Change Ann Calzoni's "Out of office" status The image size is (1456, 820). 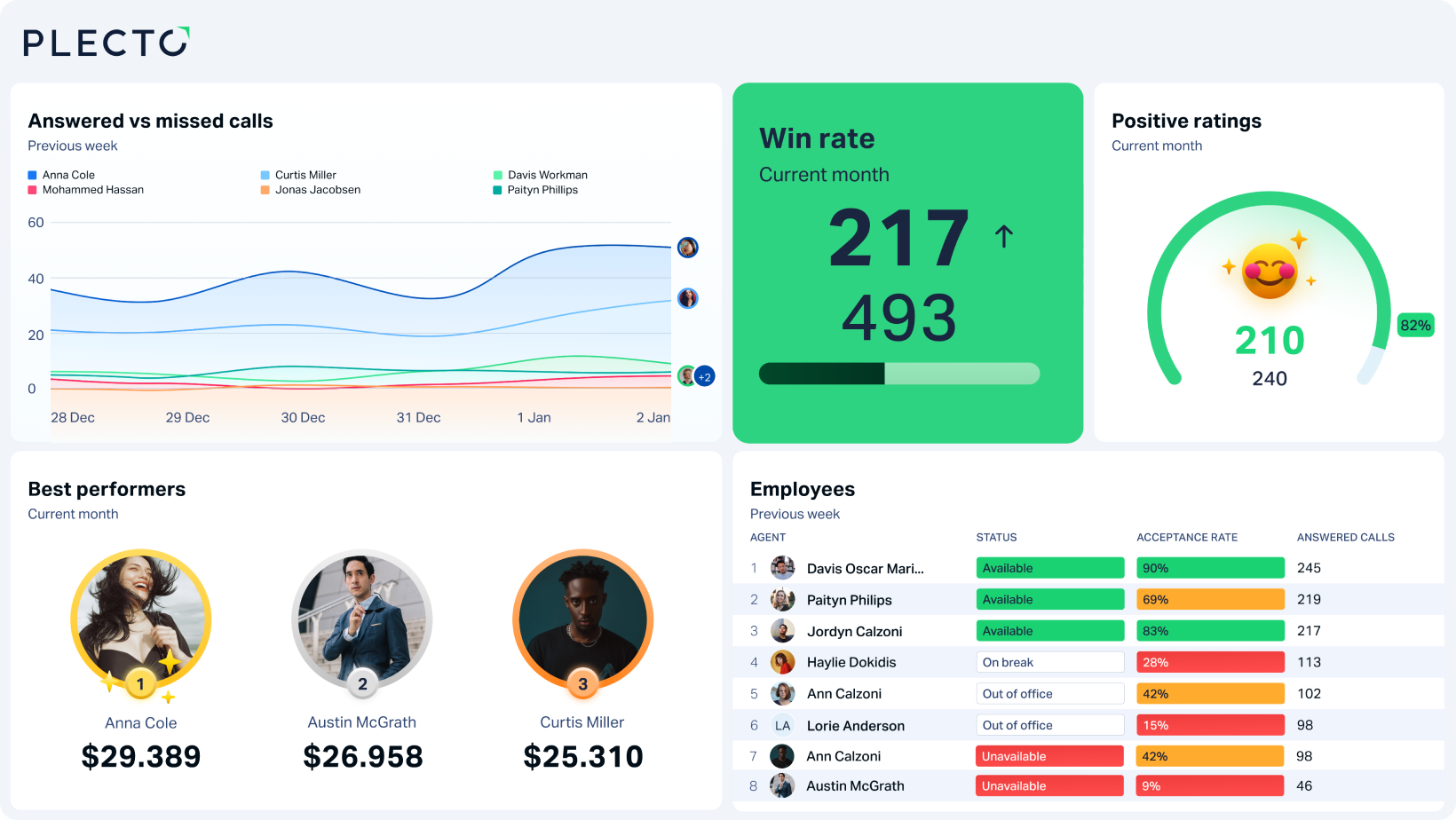[1050, 693]
